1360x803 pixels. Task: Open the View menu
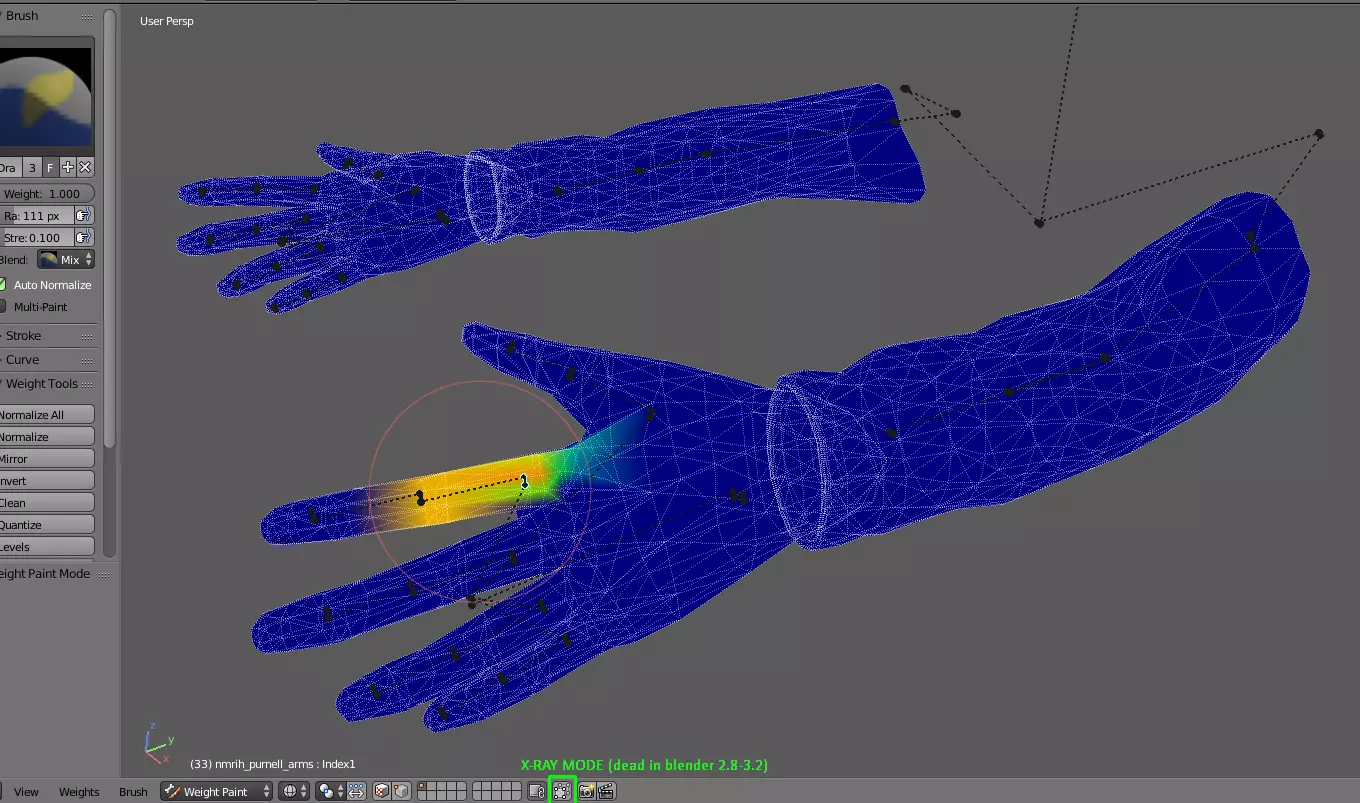[x=27, y=792]
